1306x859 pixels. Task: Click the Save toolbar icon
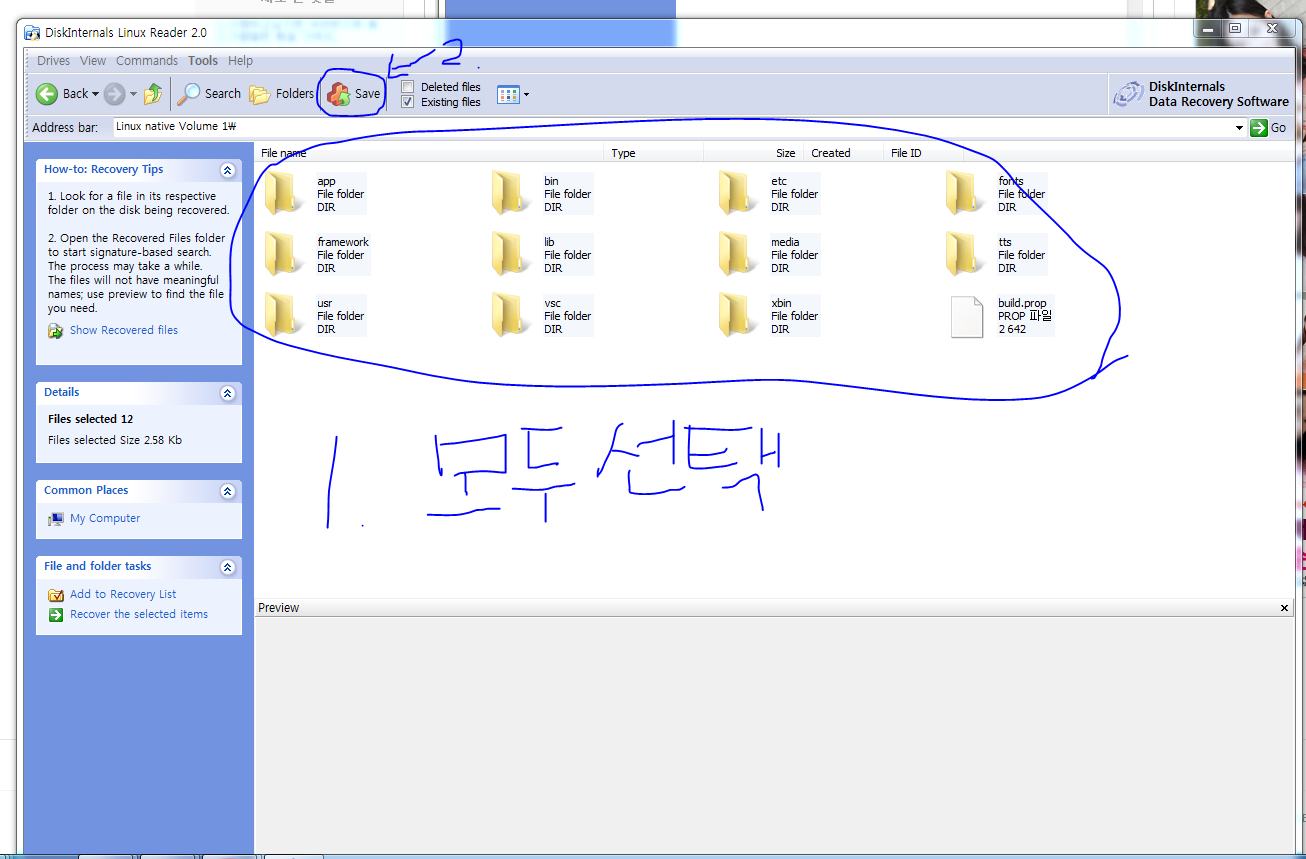click(339, 94)
